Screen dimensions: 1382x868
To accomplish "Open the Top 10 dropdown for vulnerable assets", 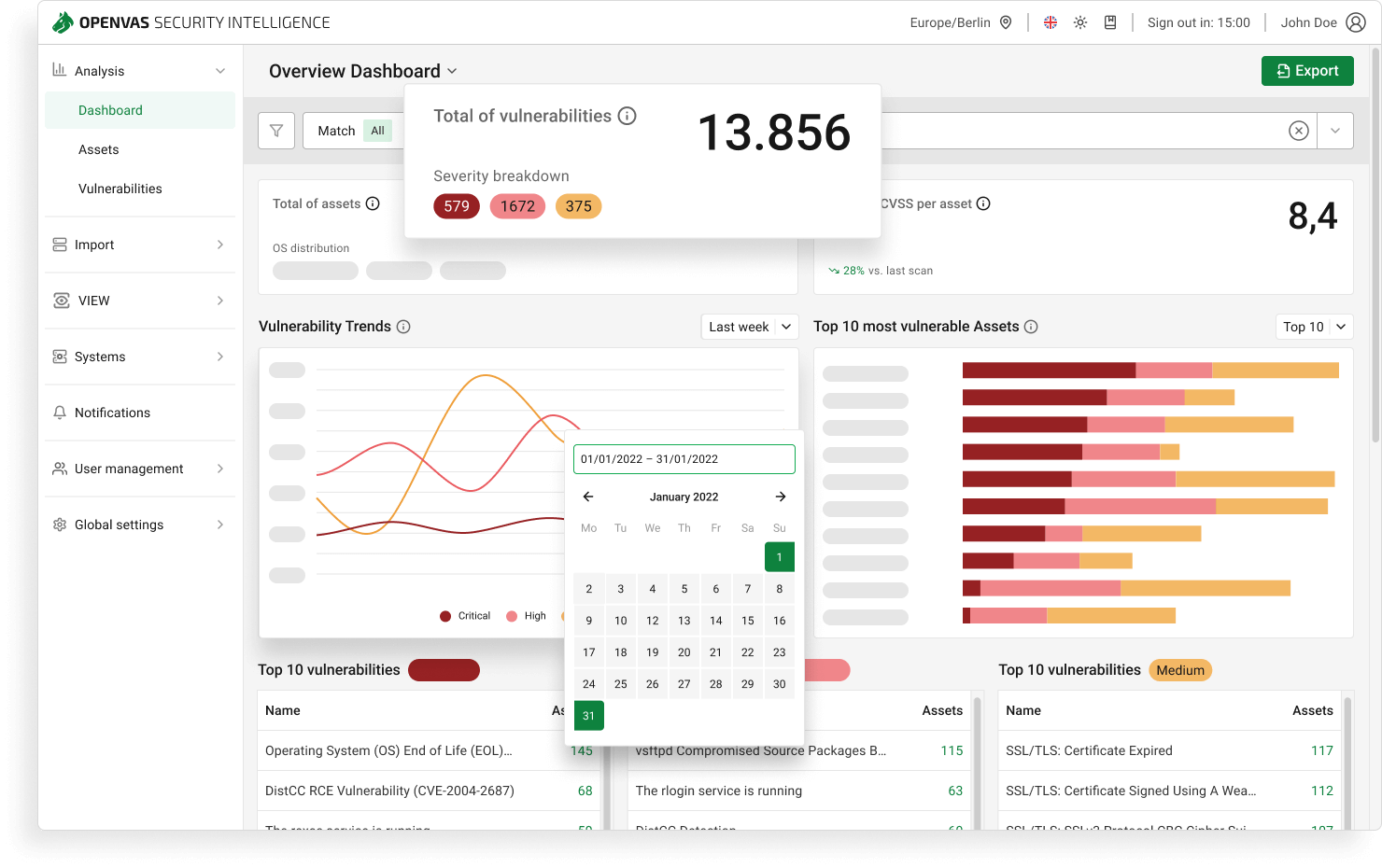I will coord(1314,327).
